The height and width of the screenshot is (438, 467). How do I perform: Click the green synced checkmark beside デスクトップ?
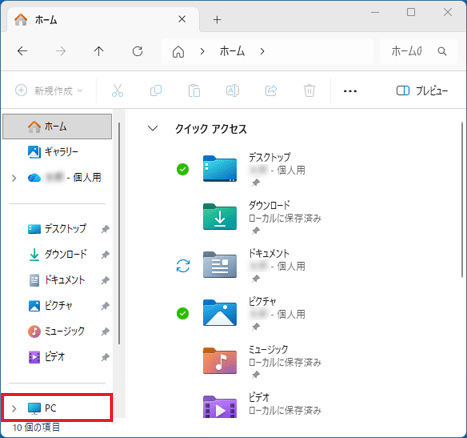coord(183,169)
